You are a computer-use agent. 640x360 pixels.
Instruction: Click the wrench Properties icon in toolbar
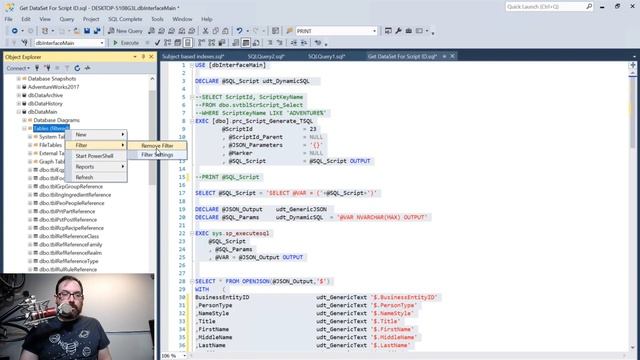coord(398,31)
